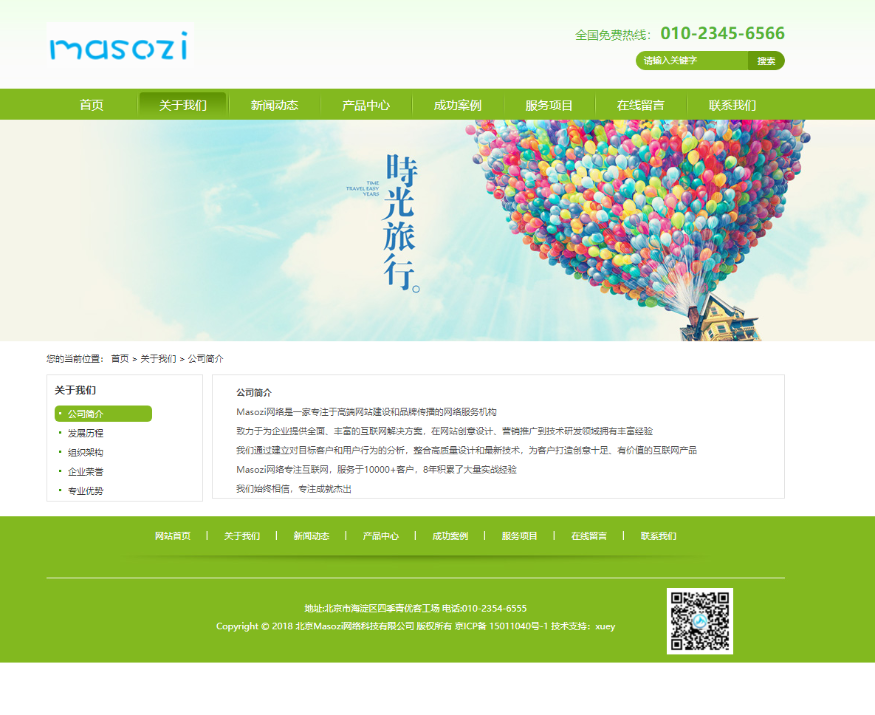875x715 pixels.
Task: Click 成功案例 link in the footer
Action: [x=450, y=536]
